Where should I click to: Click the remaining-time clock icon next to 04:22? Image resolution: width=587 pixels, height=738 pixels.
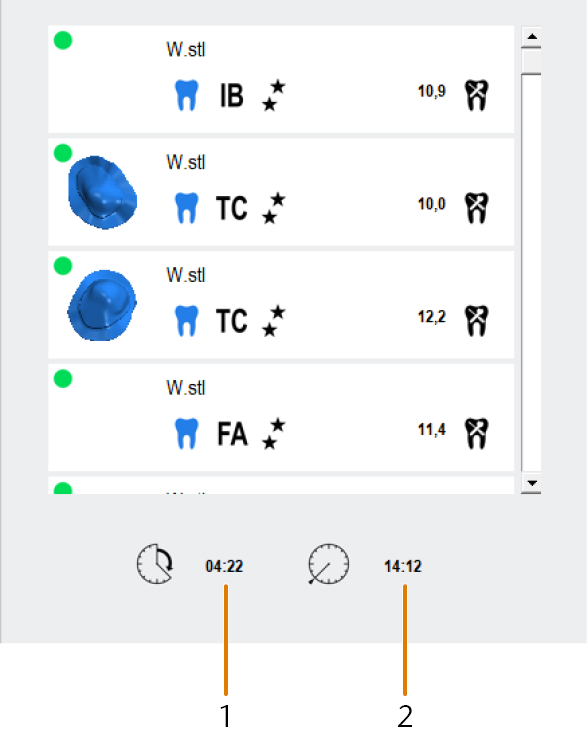155,564
